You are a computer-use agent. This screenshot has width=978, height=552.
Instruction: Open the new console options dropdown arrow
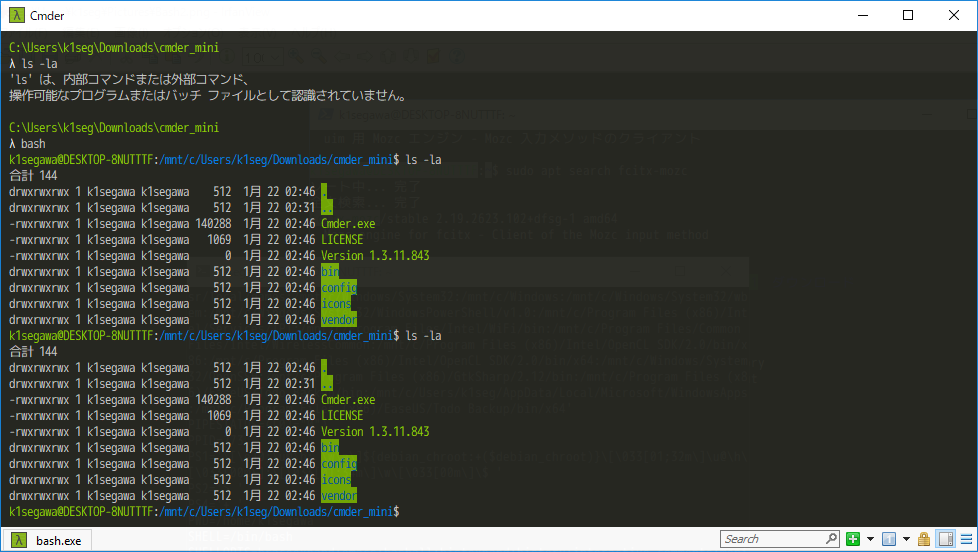pyautogui.click(x=870, y=539)
